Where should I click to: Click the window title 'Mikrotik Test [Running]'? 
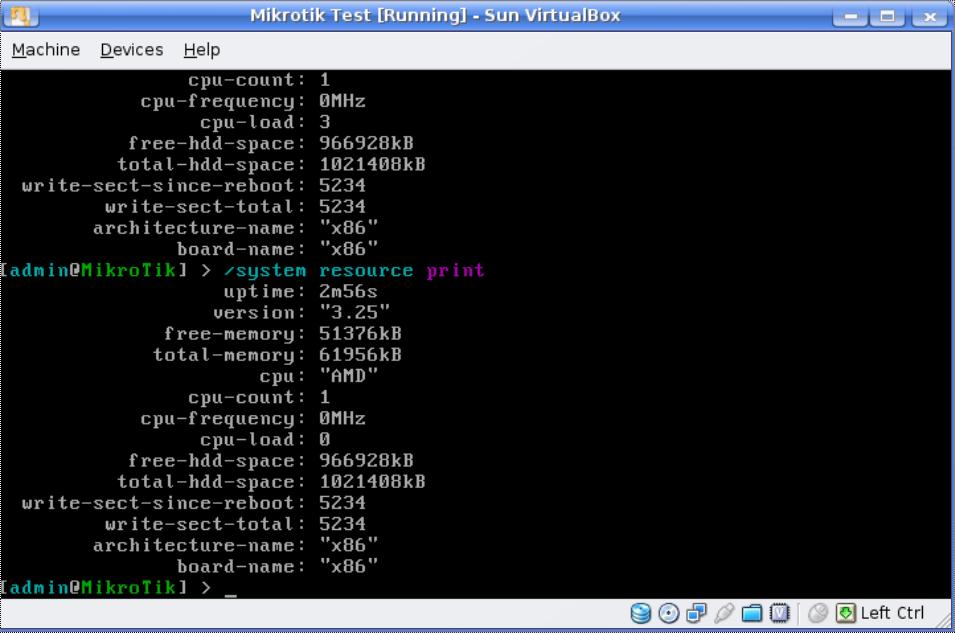click(358, 15)
